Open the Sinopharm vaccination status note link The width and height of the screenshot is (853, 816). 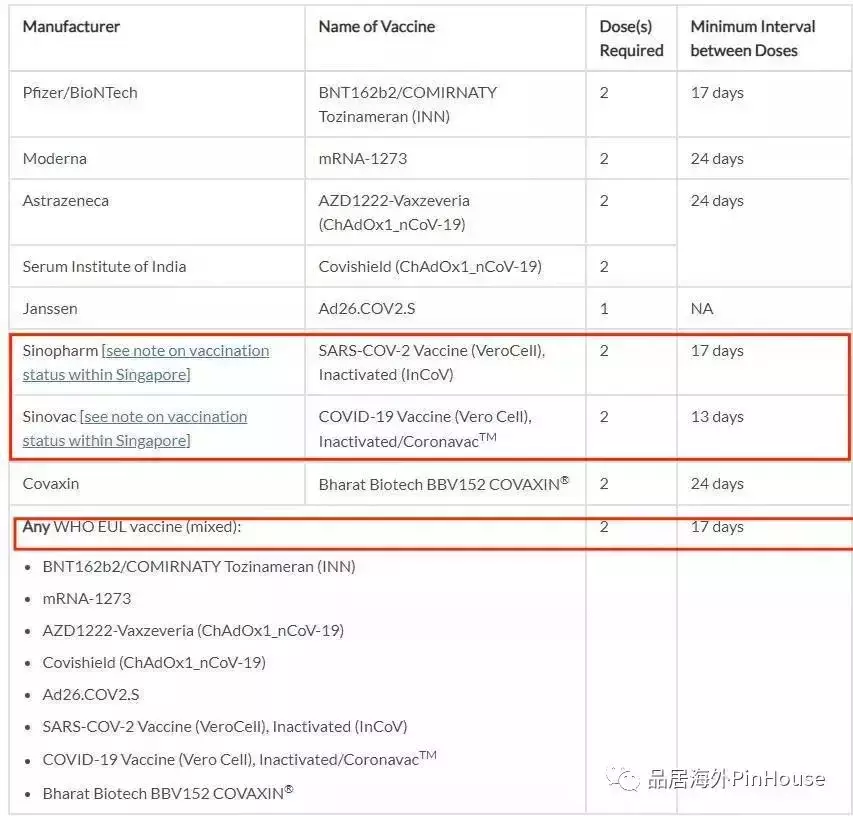click(x=186, y=351)
